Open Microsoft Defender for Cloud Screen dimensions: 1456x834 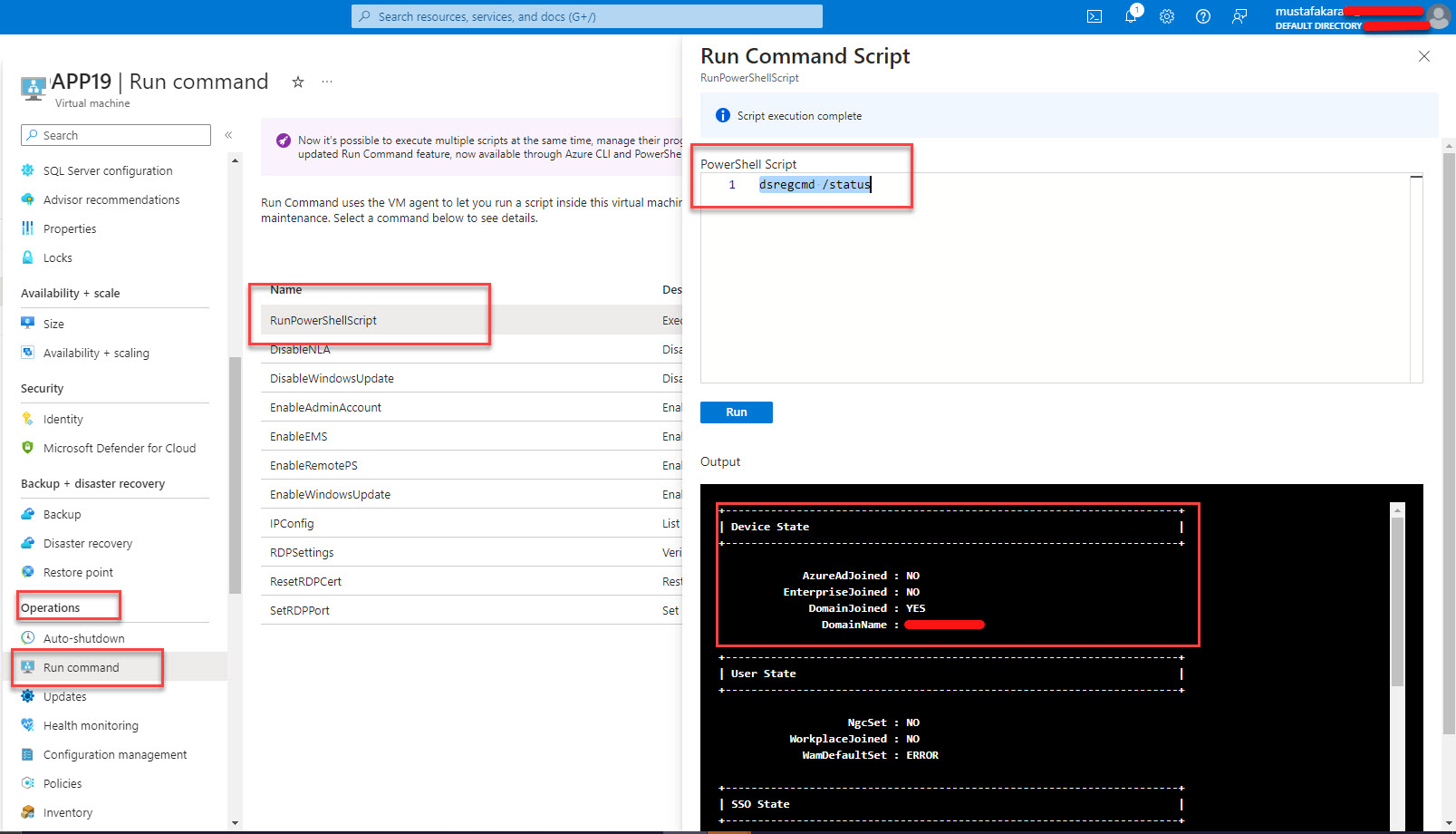point(119,449)
